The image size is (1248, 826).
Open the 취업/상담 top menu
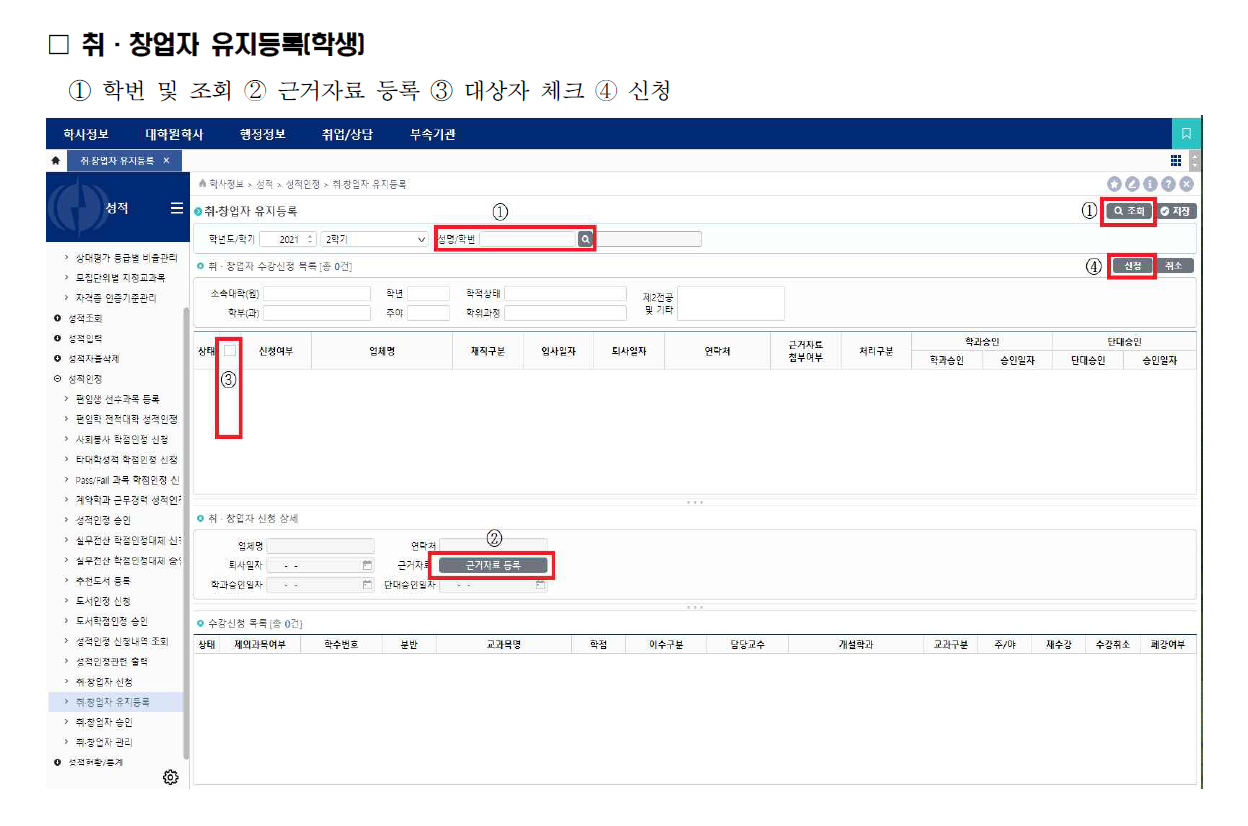tap(347, 134)
